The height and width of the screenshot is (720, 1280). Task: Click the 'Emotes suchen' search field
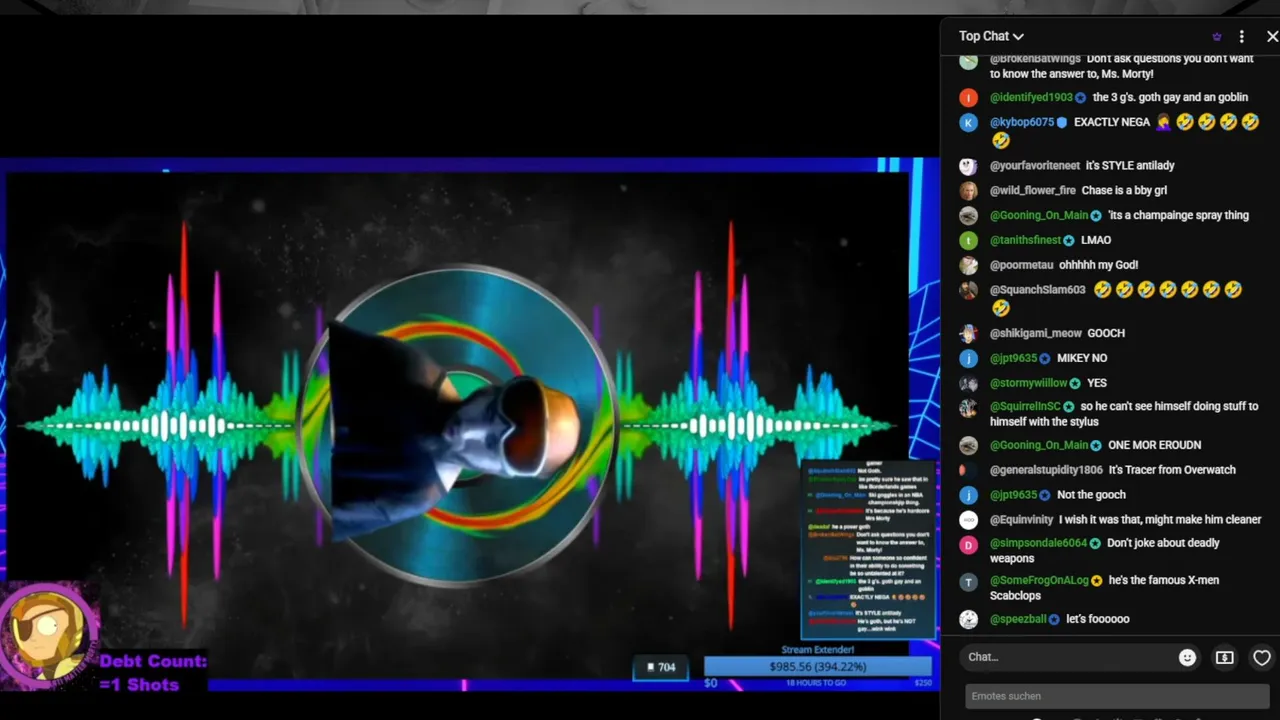coord(1117,696)
